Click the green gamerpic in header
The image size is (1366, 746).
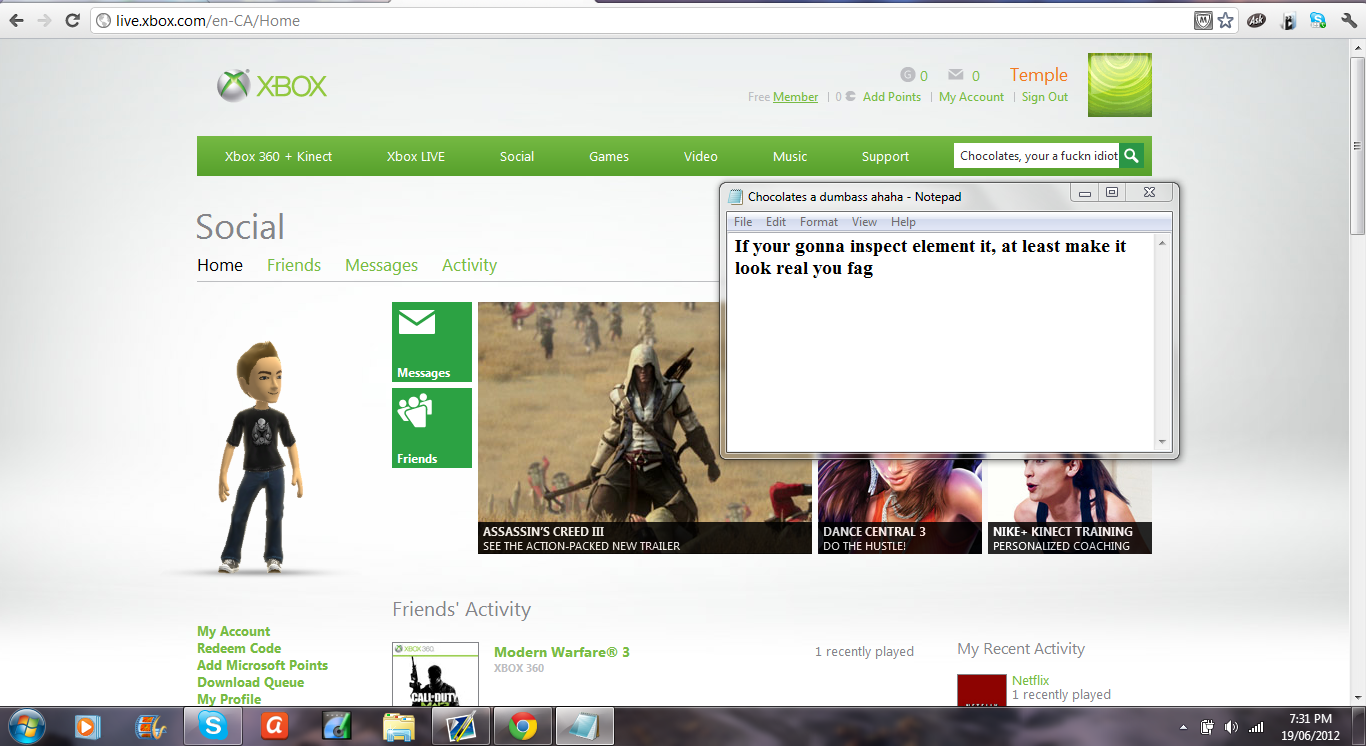(x=1120, y=85)
